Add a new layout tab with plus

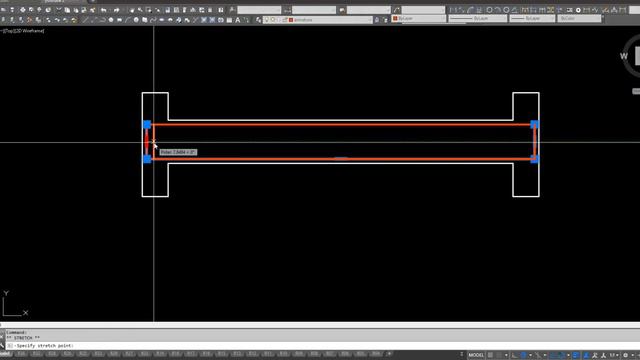[389, 353]
